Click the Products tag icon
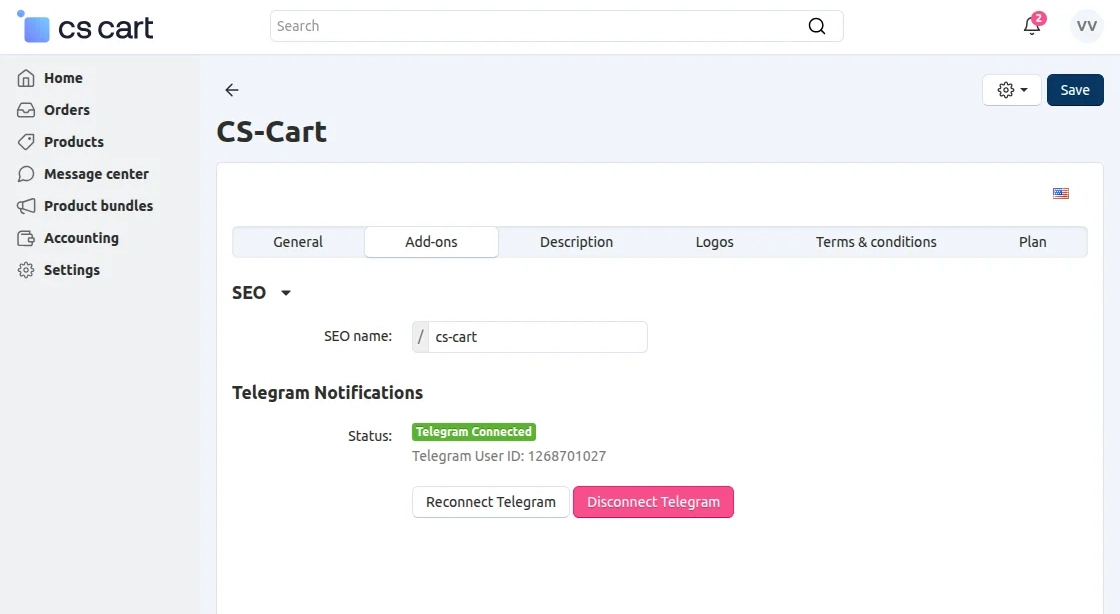Image resolution: width=1120 pixels, height=614 pixels. (26, 142)
